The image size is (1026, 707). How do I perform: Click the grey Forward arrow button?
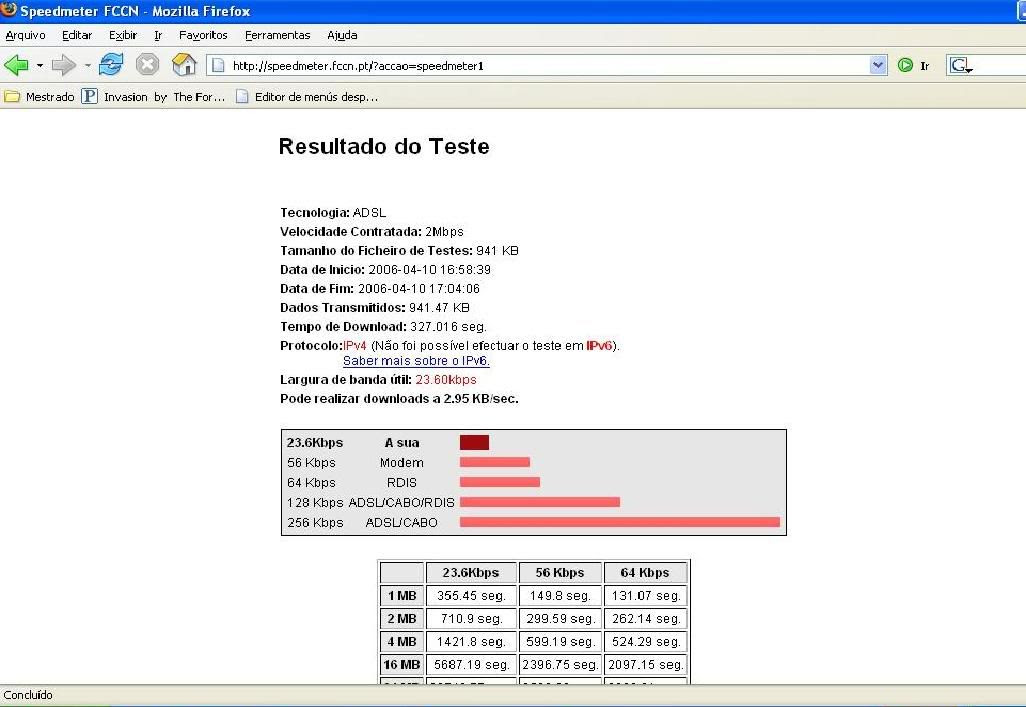click(63, 65)
